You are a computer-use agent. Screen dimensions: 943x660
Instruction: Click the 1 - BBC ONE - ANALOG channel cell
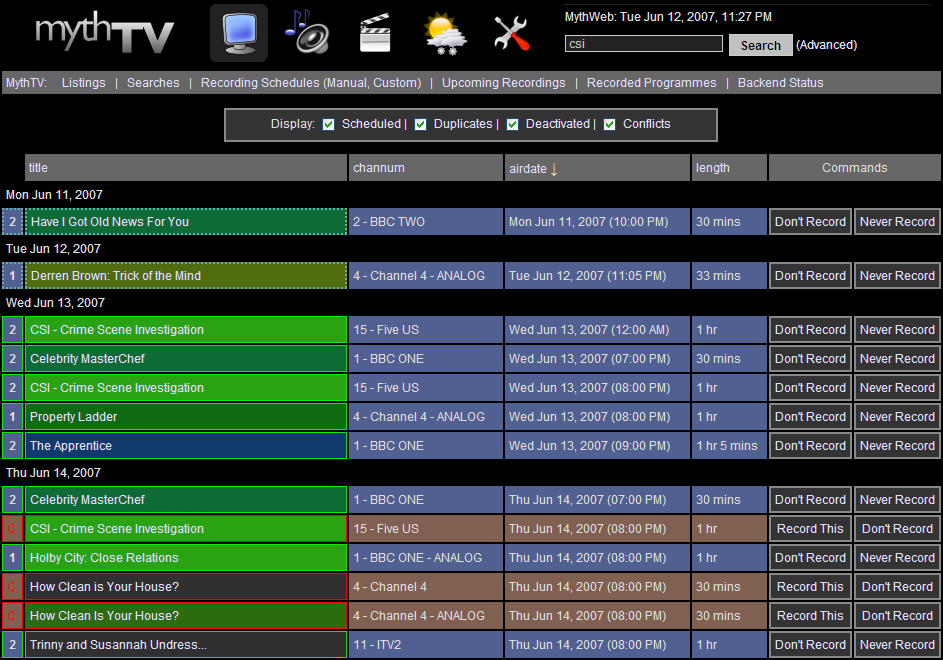(425, 558)
